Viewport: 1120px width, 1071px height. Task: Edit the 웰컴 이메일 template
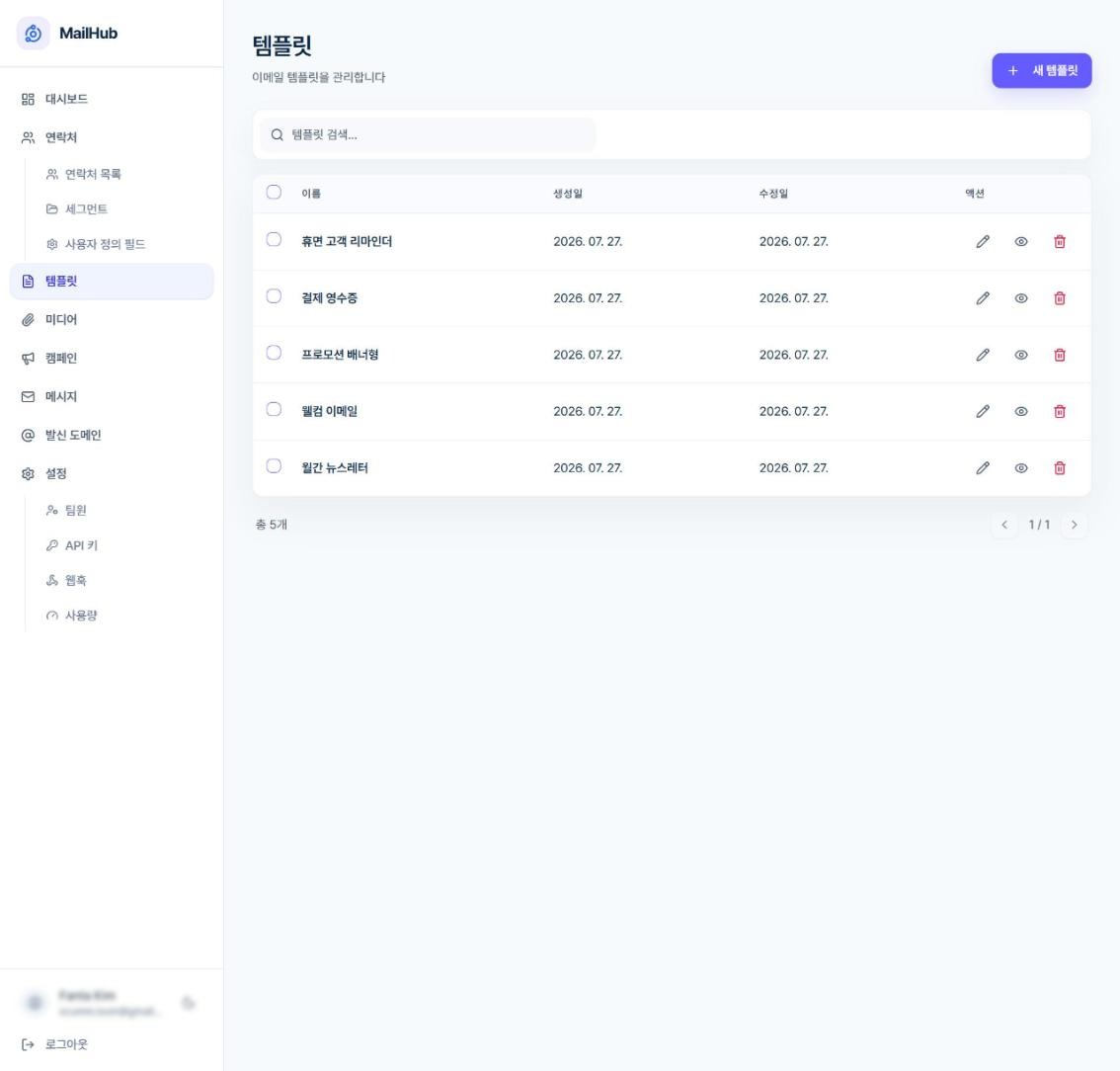983,411
